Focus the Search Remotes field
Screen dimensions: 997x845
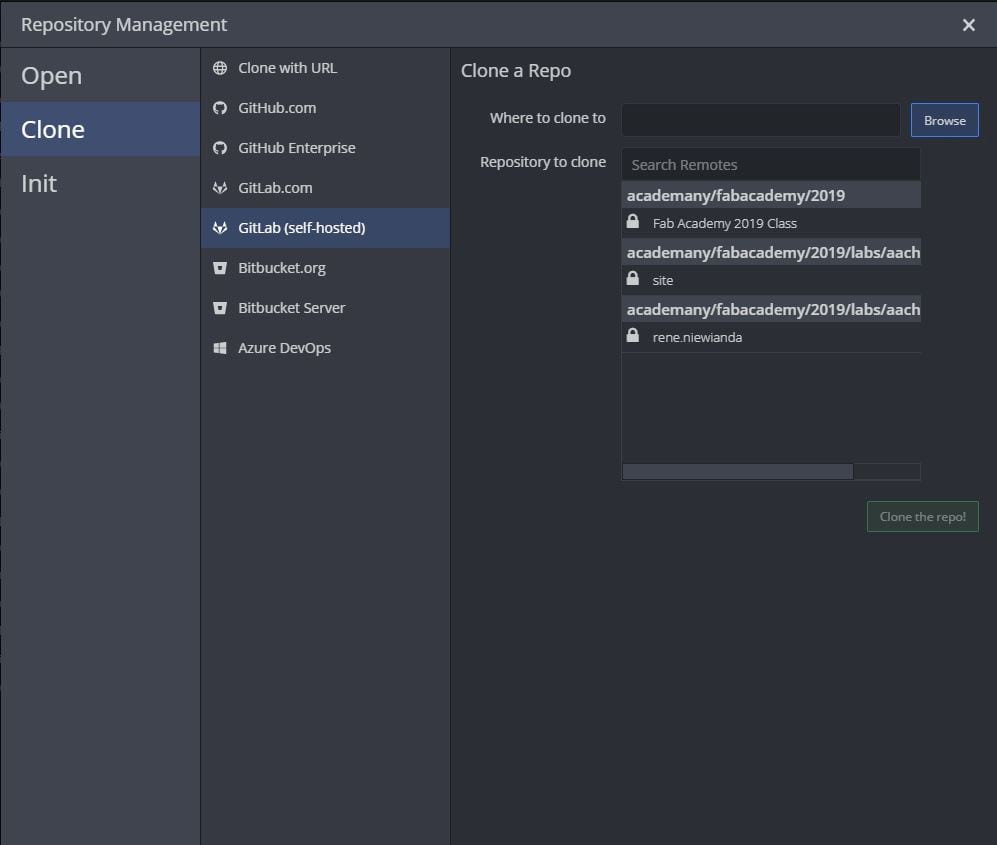pyautogui.click(x=770, y=164)
